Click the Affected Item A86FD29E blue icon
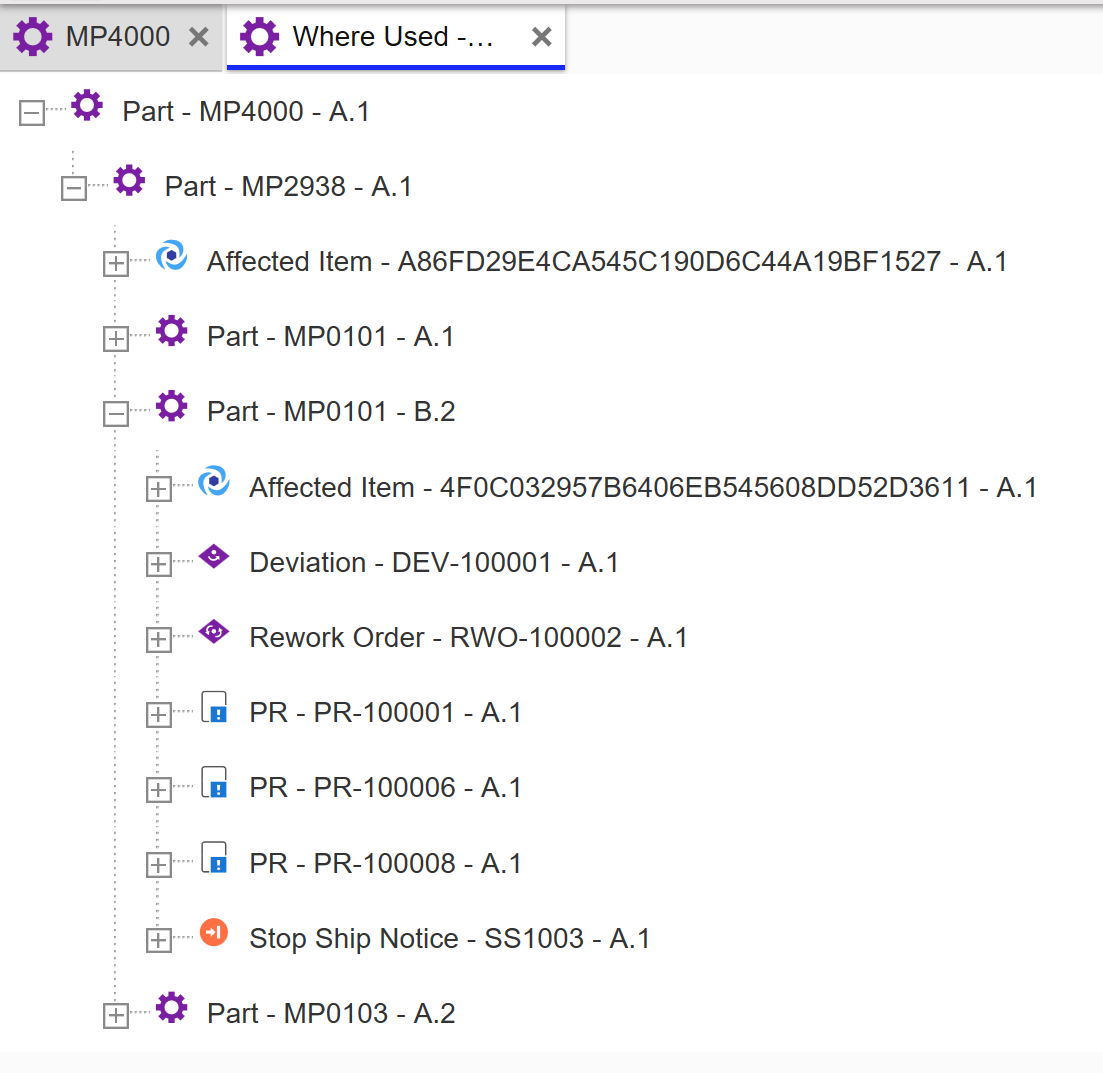This screenshot has width=1103, height=1073. (x=172, y=256)
